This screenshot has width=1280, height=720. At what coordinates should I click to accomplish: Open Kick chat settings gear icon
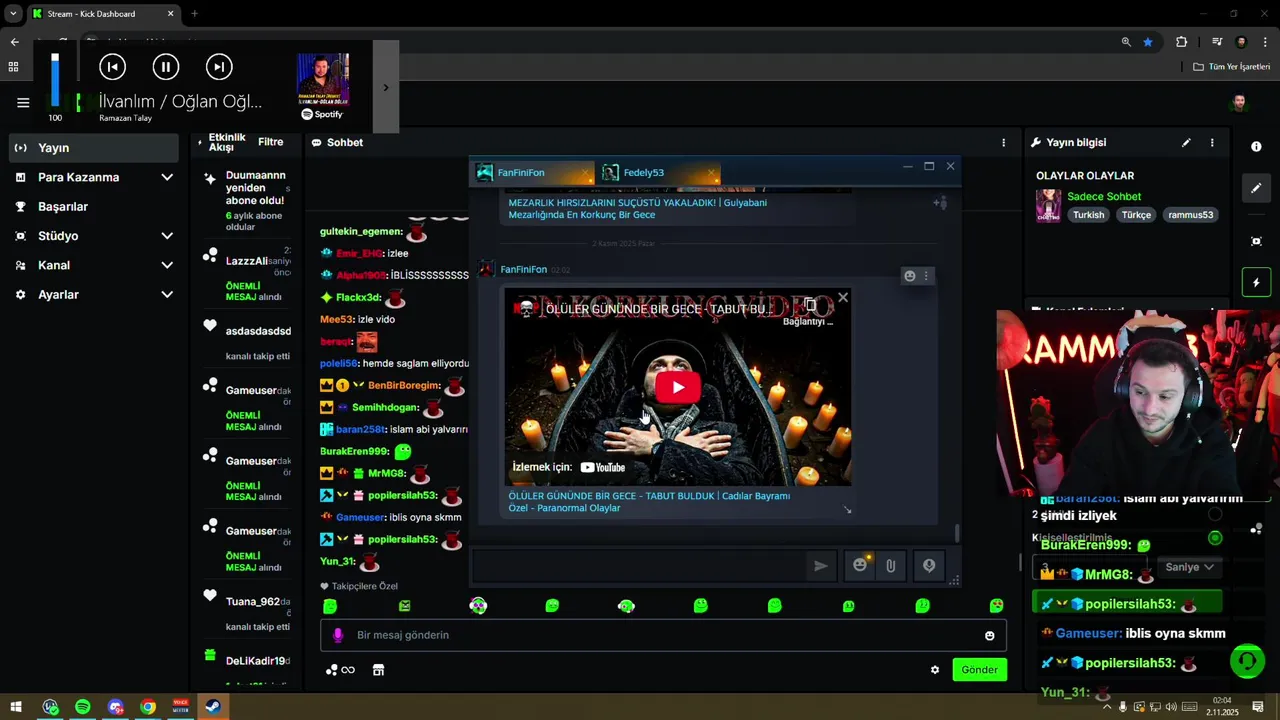coord(935,670)
